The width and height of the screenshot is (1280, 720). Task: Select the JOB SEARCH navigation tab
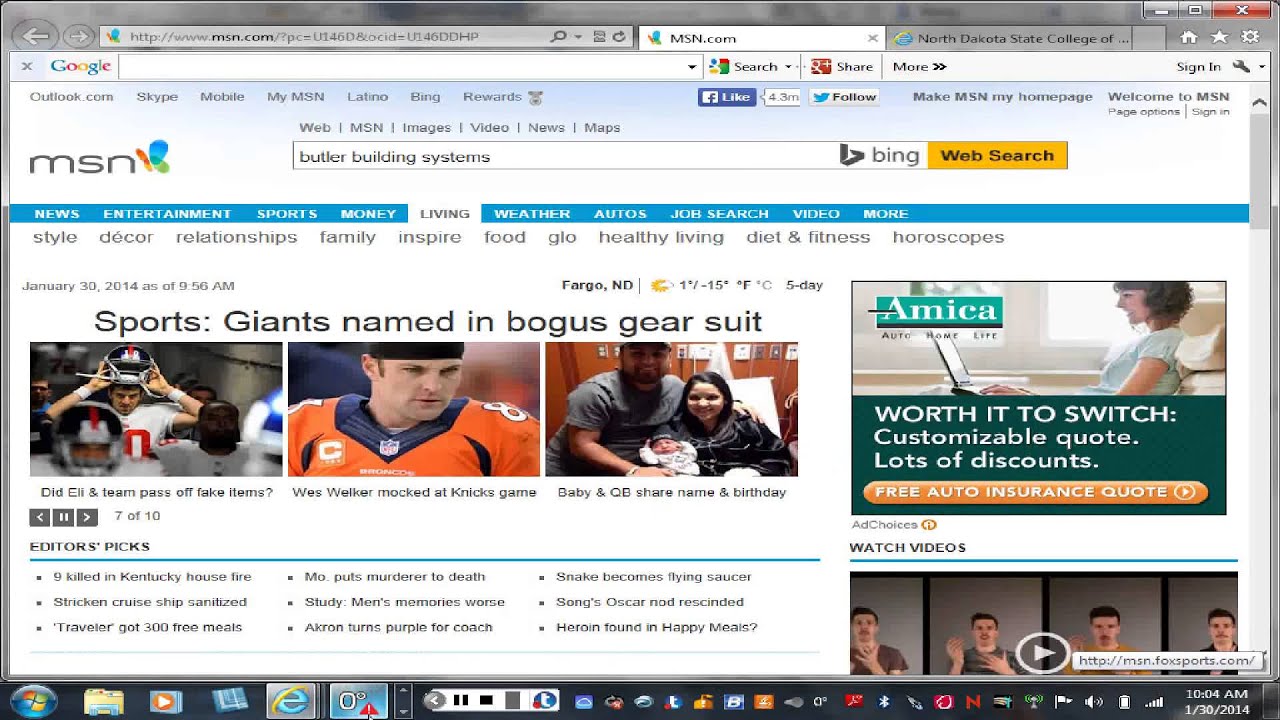coord(719,214)
